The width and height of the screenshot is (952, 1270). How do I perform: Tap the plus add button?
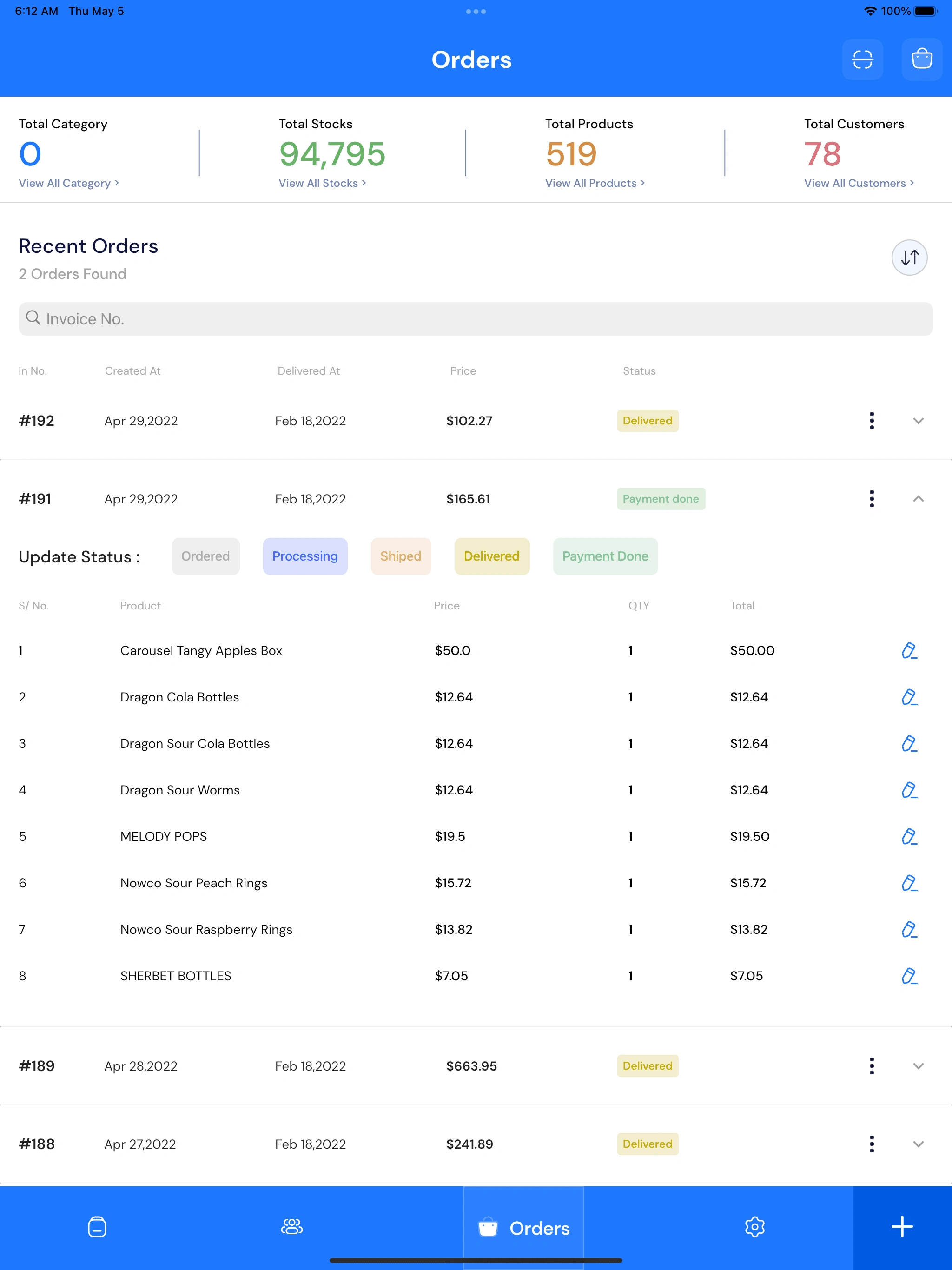tap(901, 1227)
